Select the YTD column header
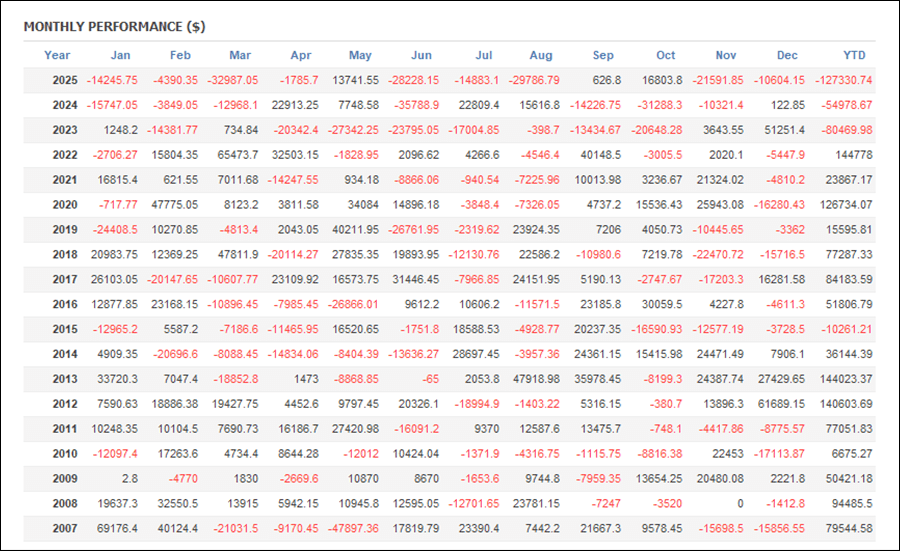Viewport: 900px width, 551px height. [855, 55]
